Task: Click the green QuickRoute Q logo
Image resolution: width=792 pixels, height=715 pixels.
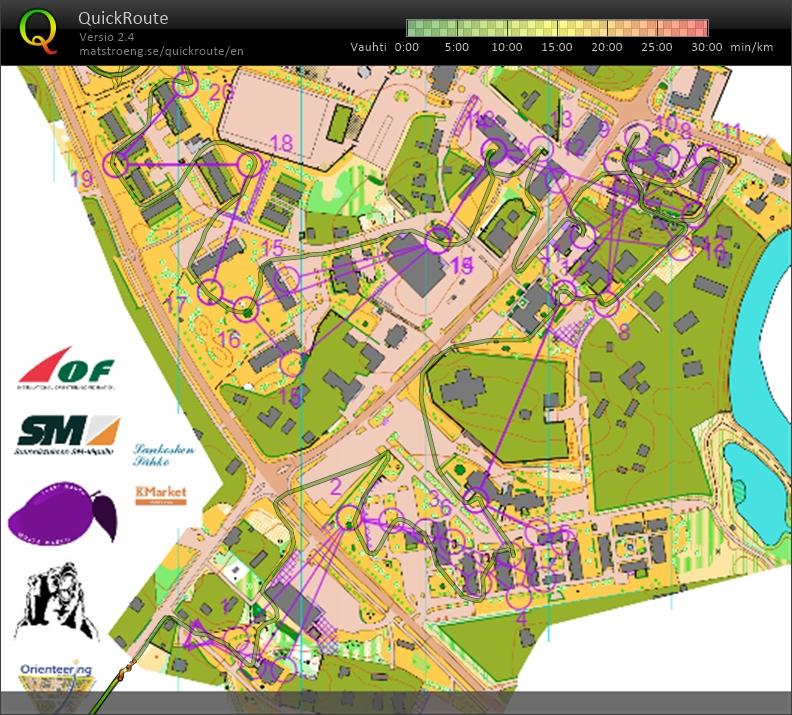Action: point(39,30)
